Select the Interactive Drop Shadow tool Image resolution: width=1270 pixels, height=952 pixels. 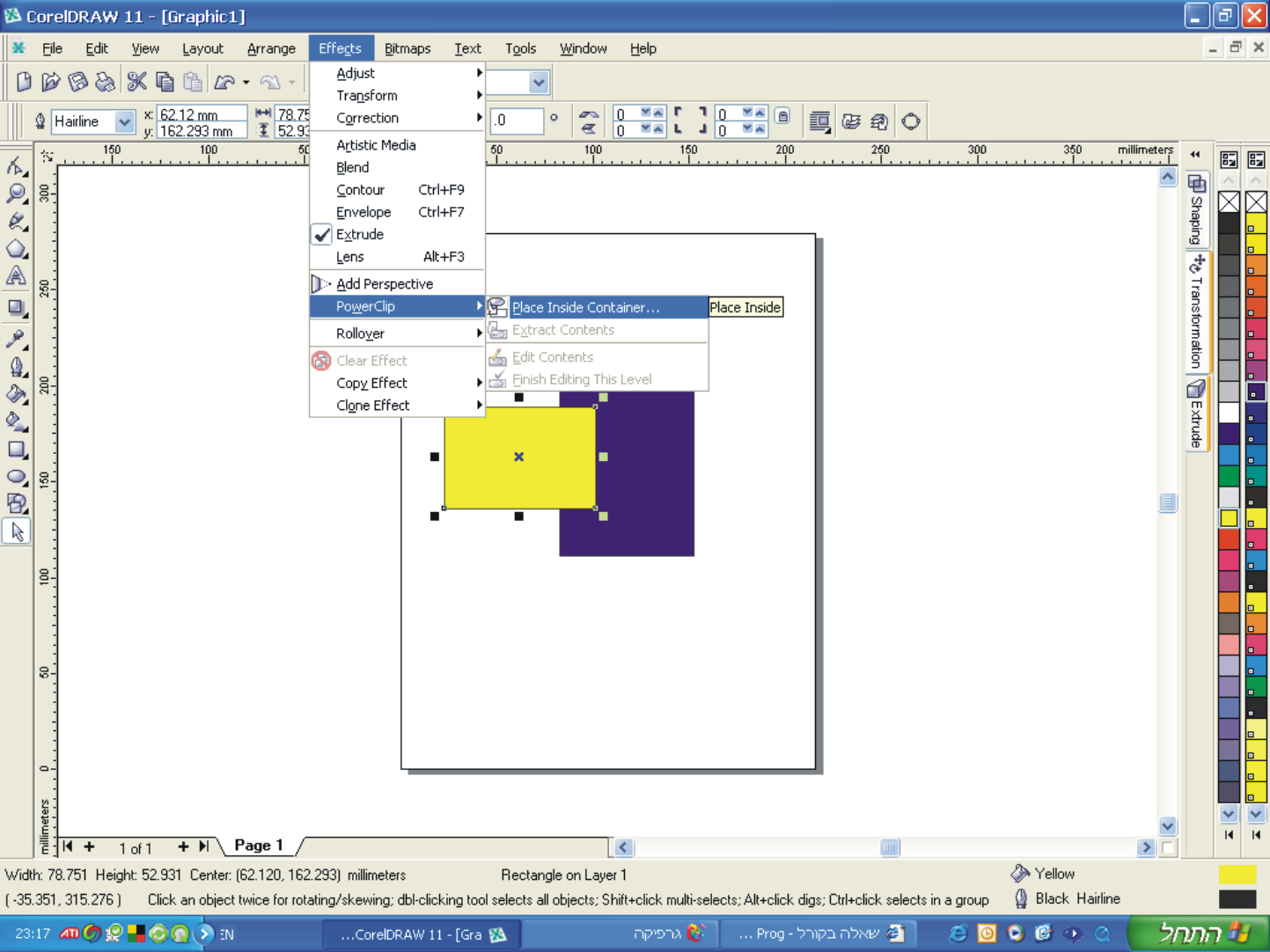(x=16, y=308)
